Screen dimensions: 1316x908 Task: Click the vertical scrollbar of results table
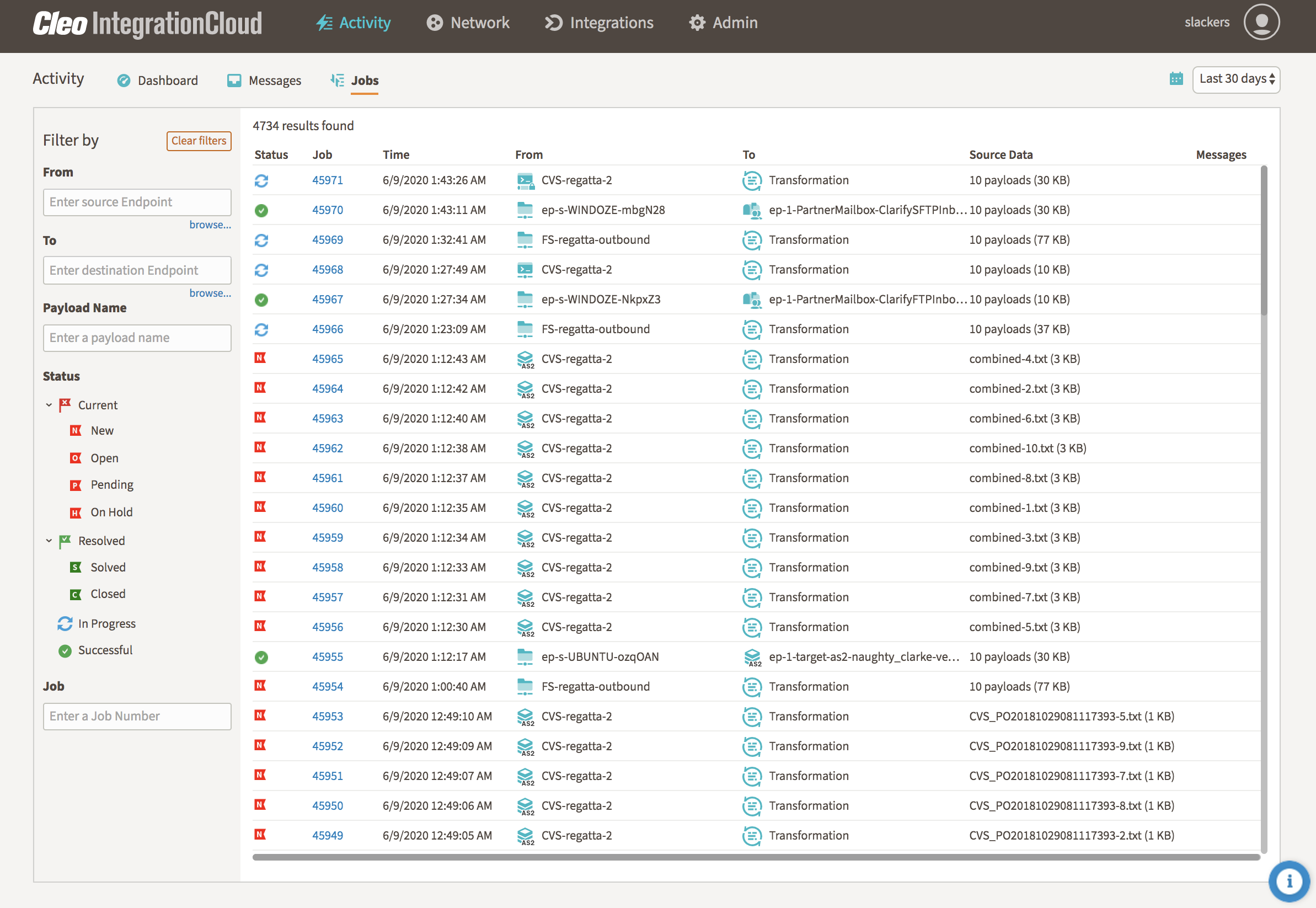1264,240
